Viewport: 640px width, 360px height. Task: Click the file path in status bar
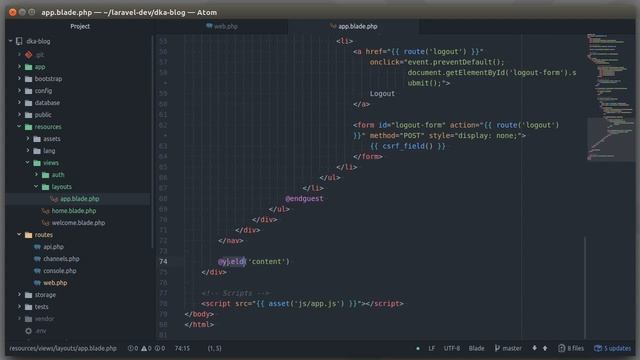point(63,348)
